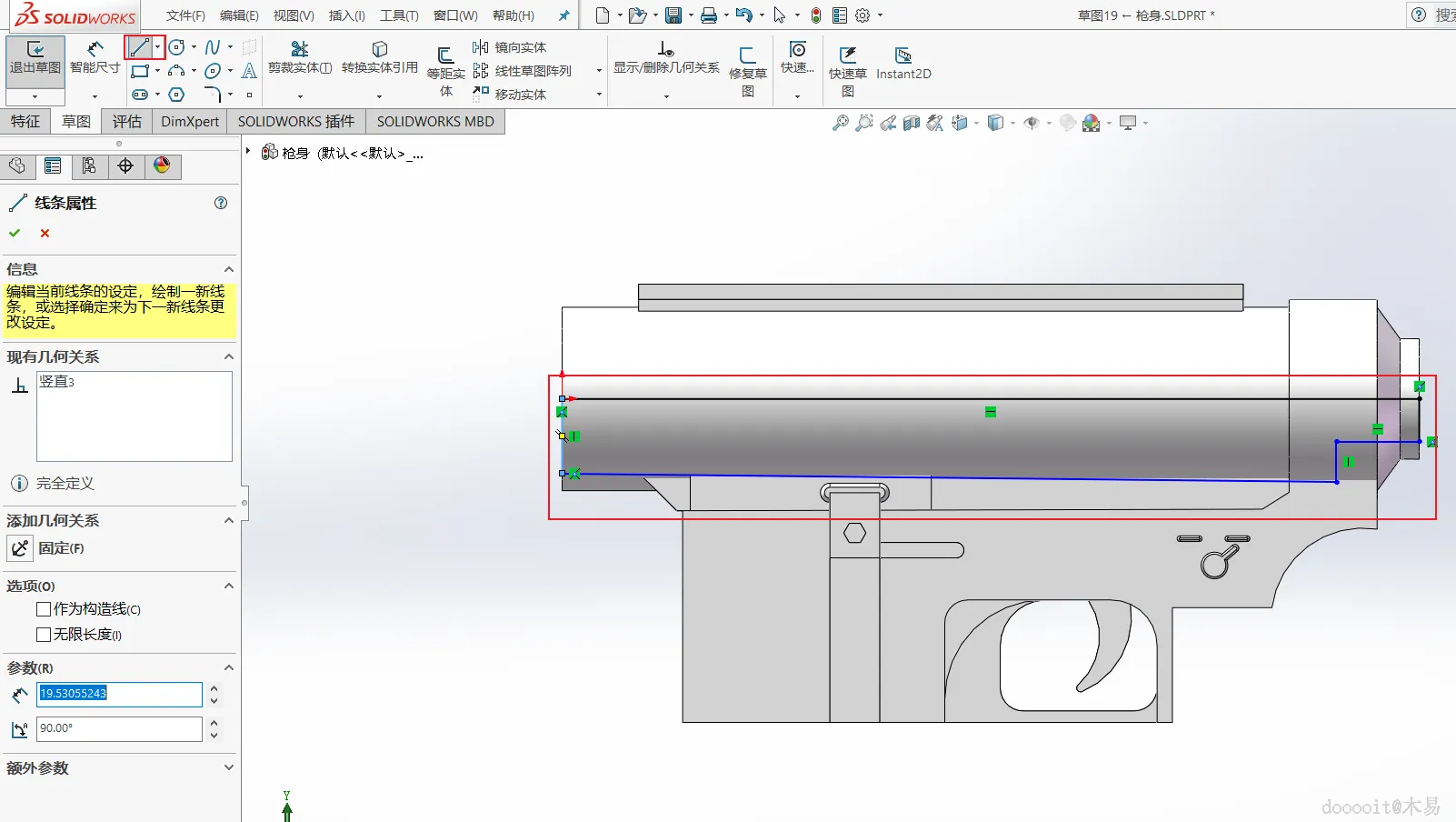This screenshot has width=1456, height=822.
Task: Click the line length parameter input field
Action: click(x=119, y=694)
